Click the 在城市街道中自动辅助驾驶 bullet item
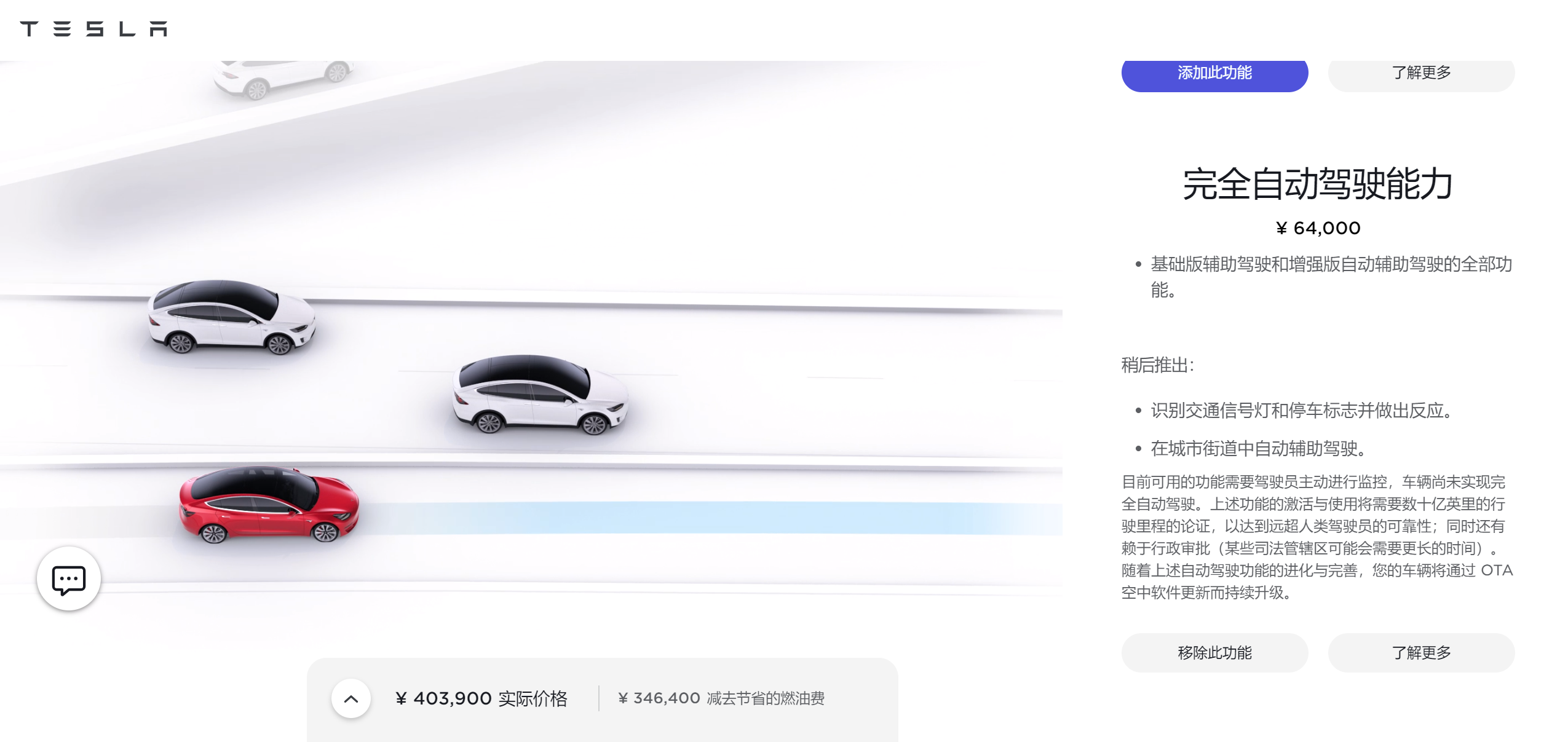Viewport: 1568px width, 742px height. point(1259,449)
